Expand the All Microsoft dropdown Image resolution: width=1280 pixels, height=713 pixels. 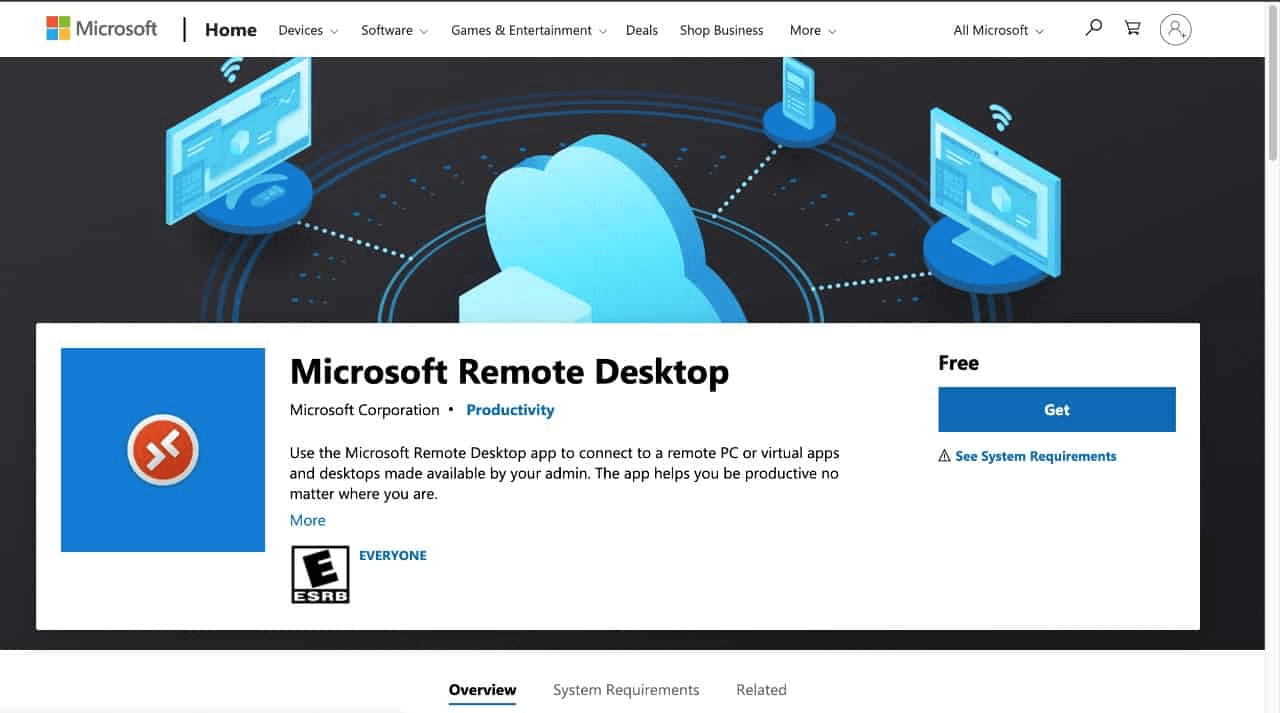996,30
